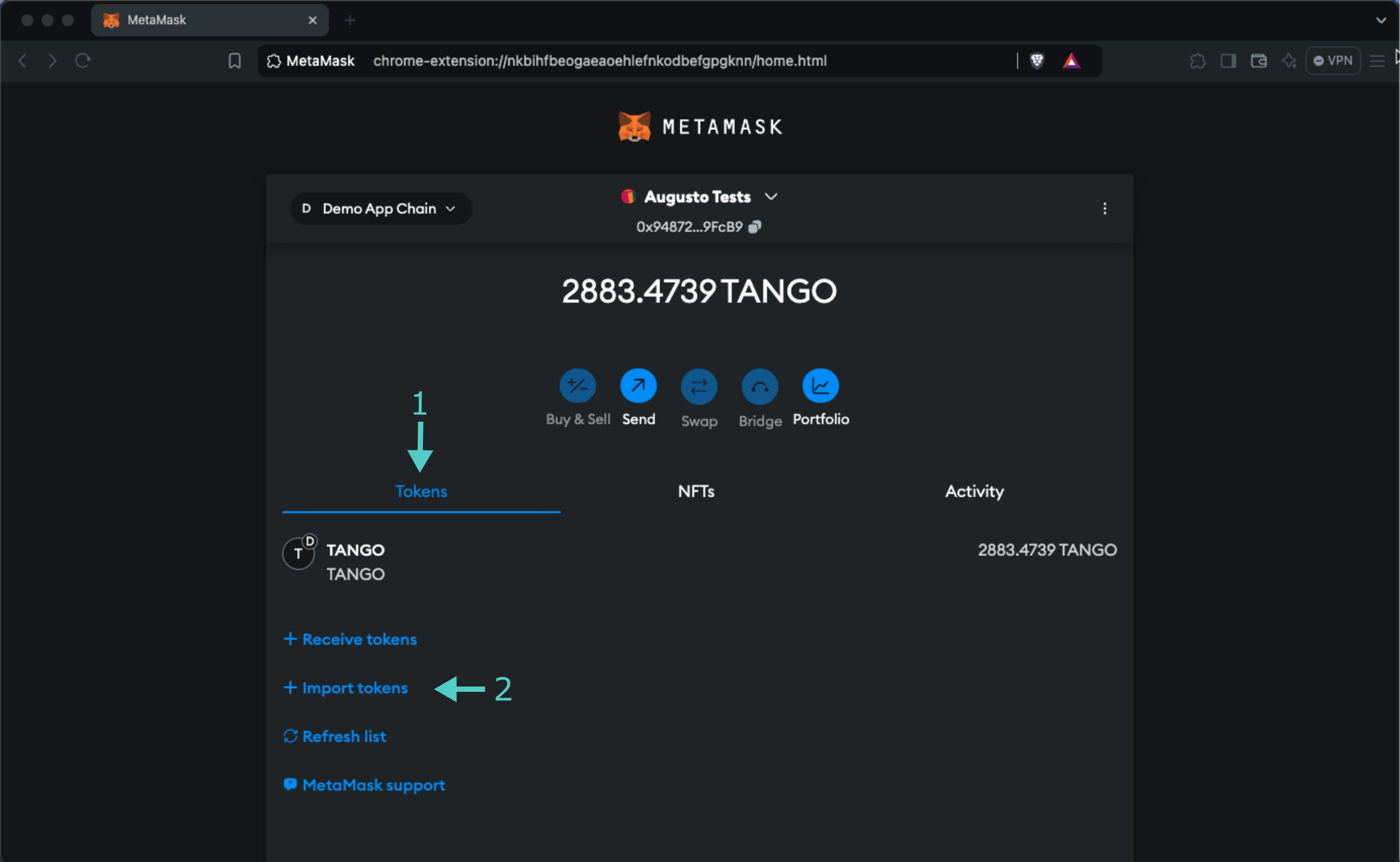Open the TANGO token row

[699, 561]
